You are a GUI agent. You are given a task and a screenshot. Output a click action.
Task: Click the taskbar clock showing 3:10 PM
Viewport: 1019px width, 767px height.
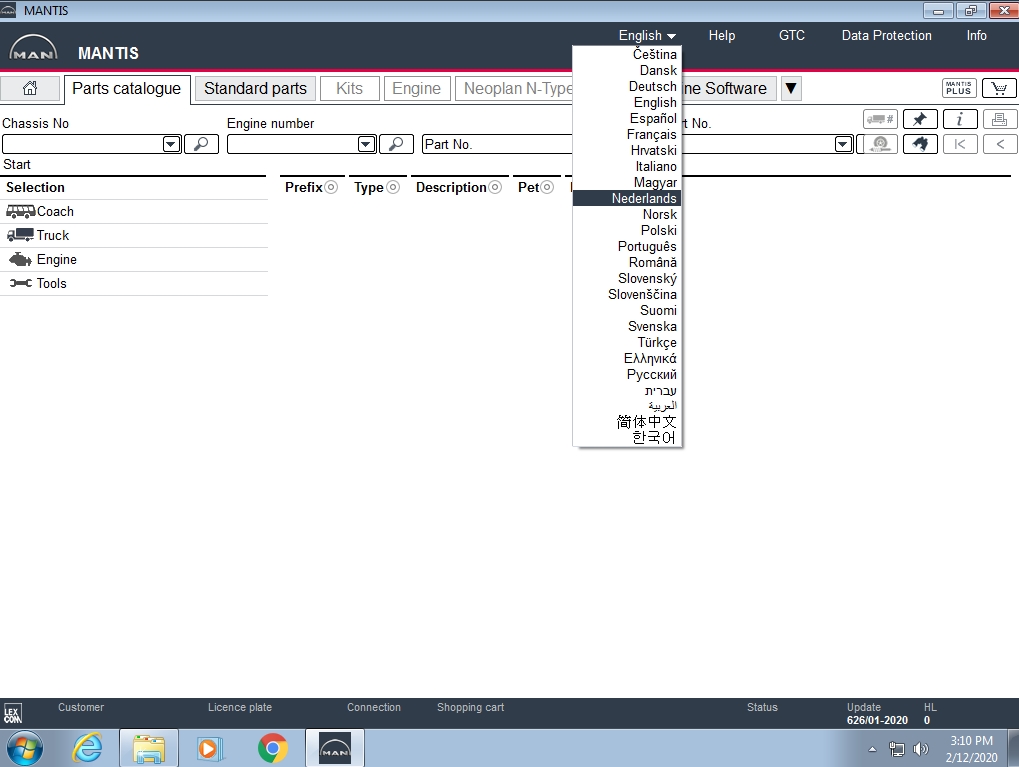(x=971, y=749)
